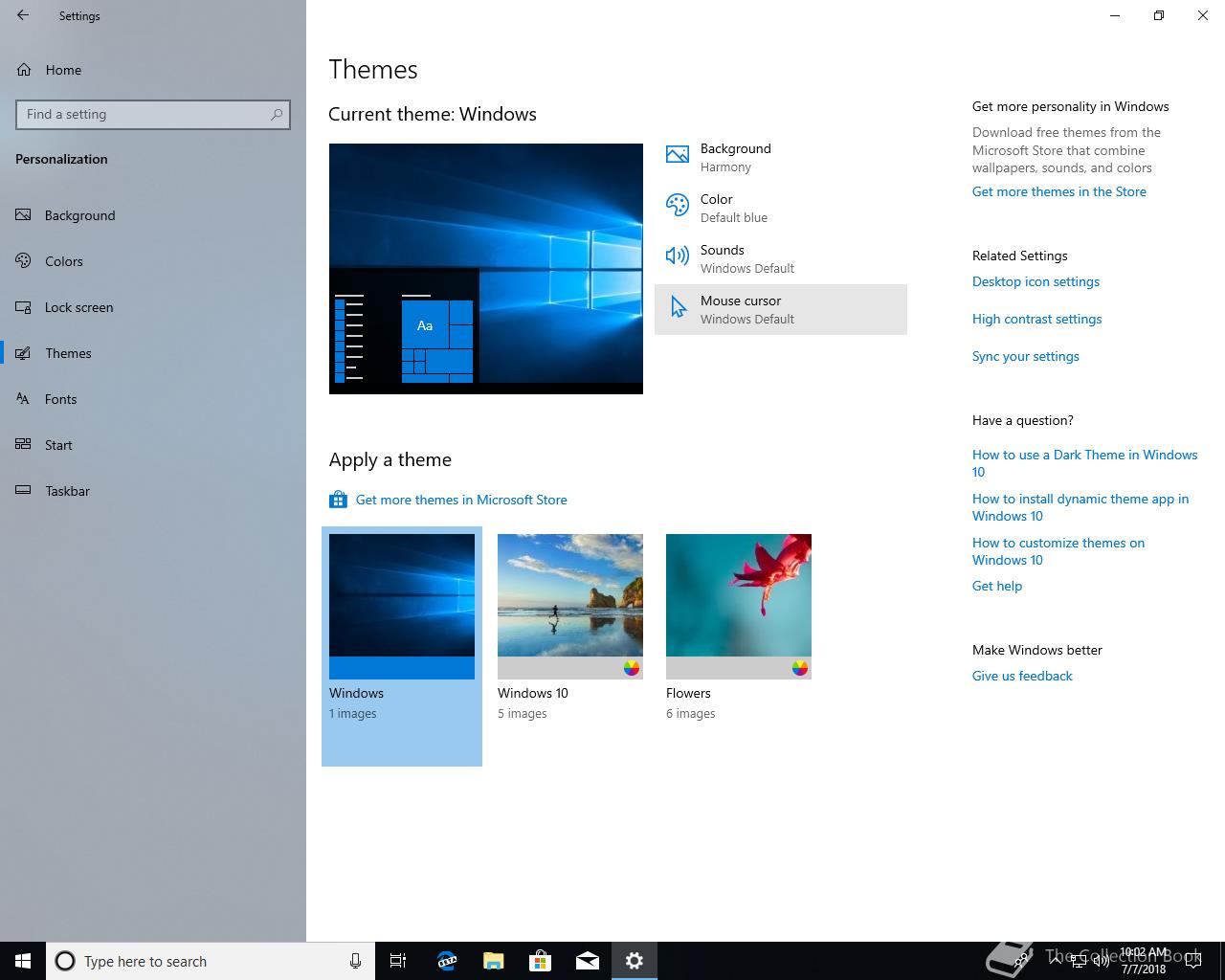This screenshot has height=980, width=1225.
Task: Open How to customize themes link
Action: click(1058, 551)
